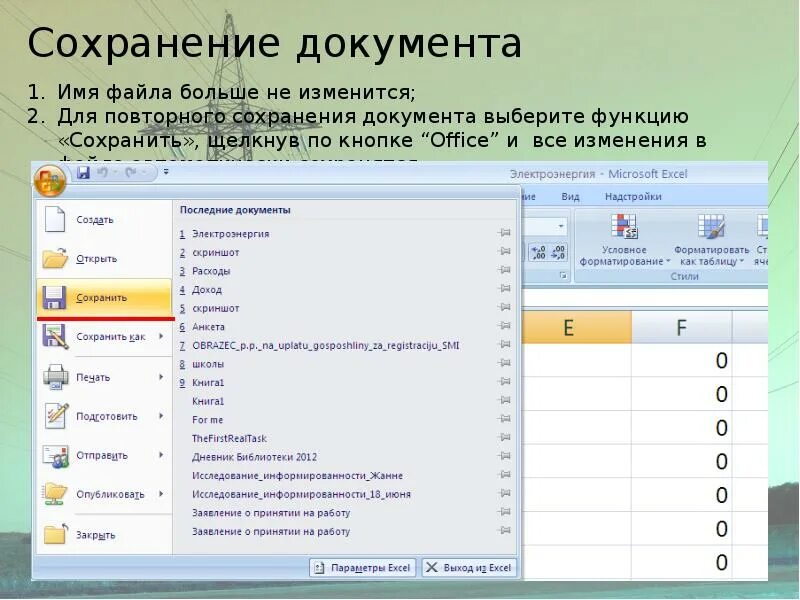Click Decrease Decimal icon in ribbon
800x600 pixels.
(x=558, y=253)
